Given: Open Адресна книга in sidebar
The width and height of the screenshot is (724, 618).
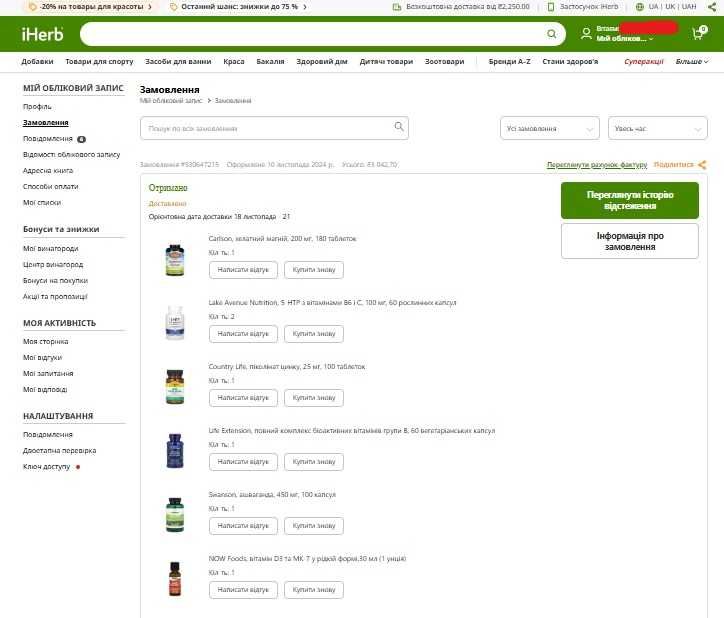Looking at the screenshot, I should 48,170.
